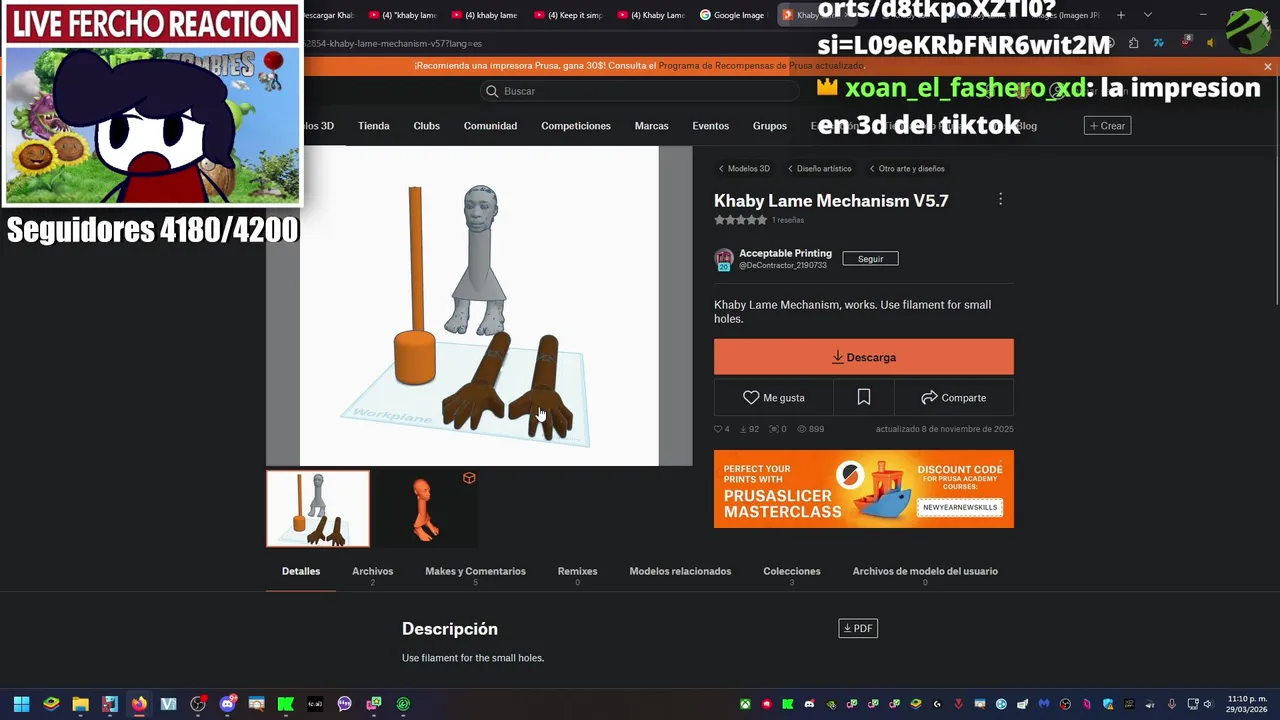The height and width of the screenshot is (720, 1280).
Task: Download the description as PDF
Action: click(858, 628)
